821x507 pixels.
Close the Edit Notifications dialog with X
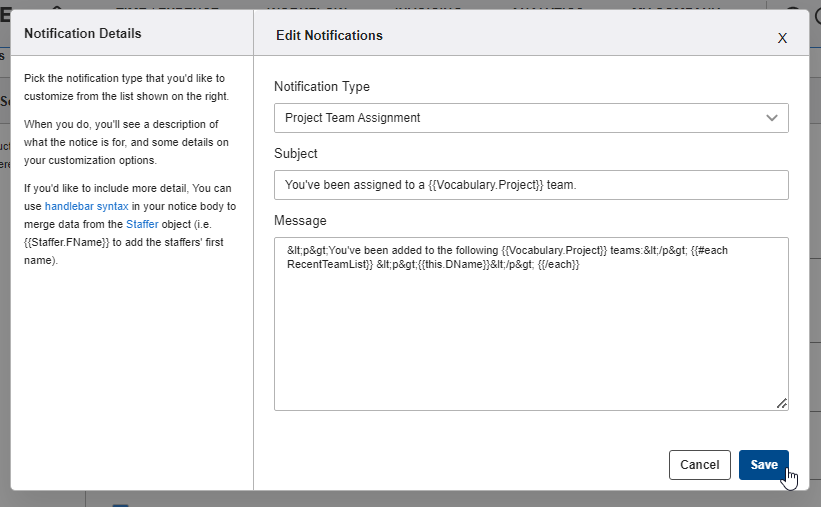(x=782, y=38)
